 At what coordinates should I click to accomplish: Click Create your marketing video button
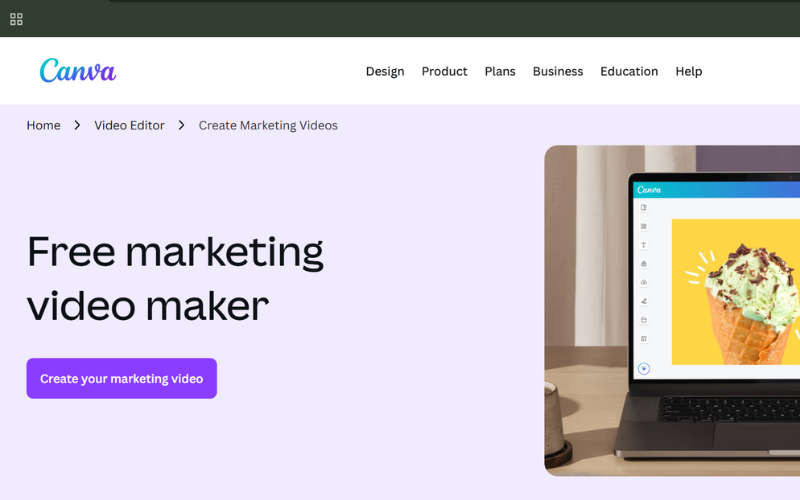(121, 379)
